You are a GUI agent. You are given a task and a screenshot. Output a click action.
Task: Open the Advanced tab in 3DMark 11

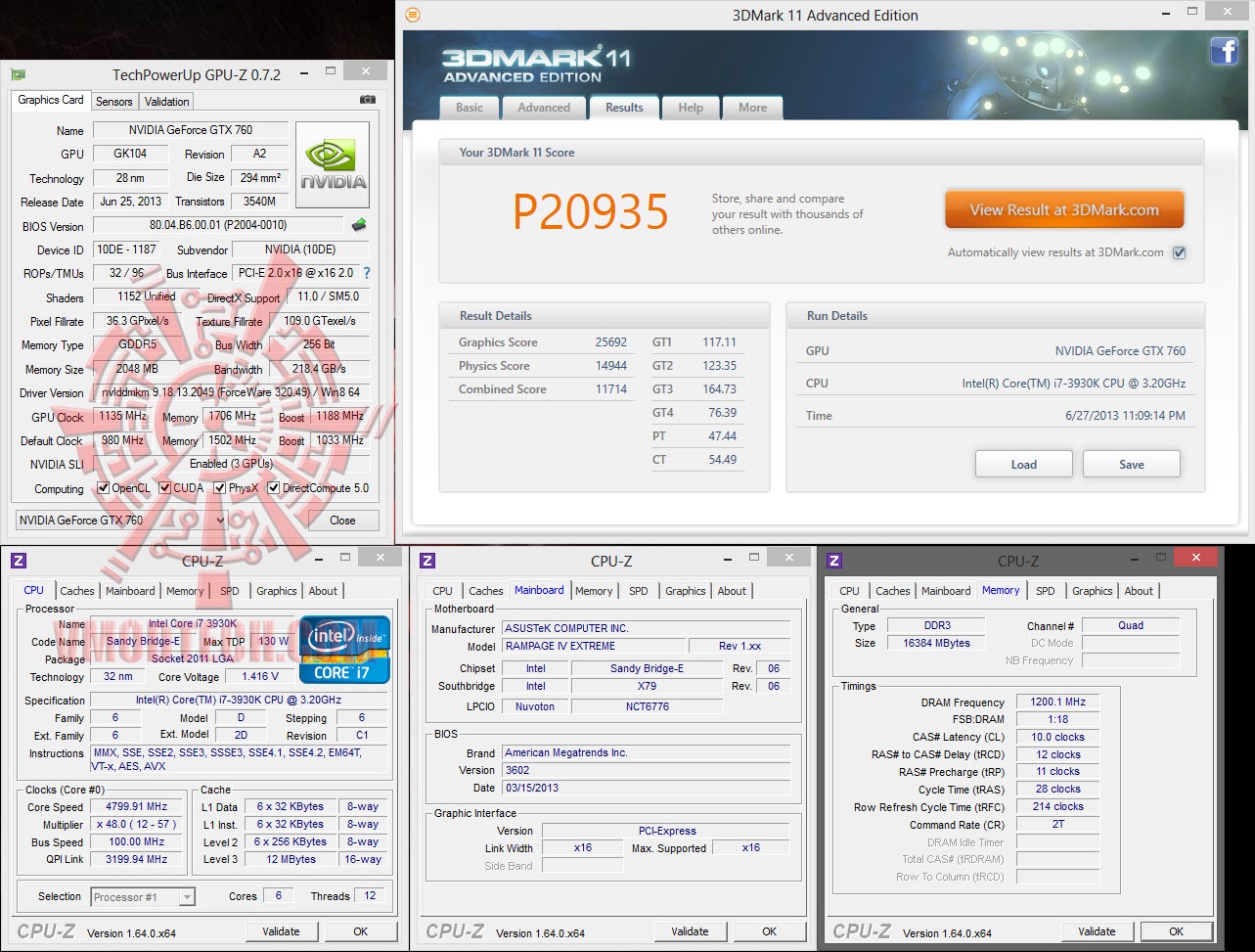pyautogui.click(x=544, y=108)
